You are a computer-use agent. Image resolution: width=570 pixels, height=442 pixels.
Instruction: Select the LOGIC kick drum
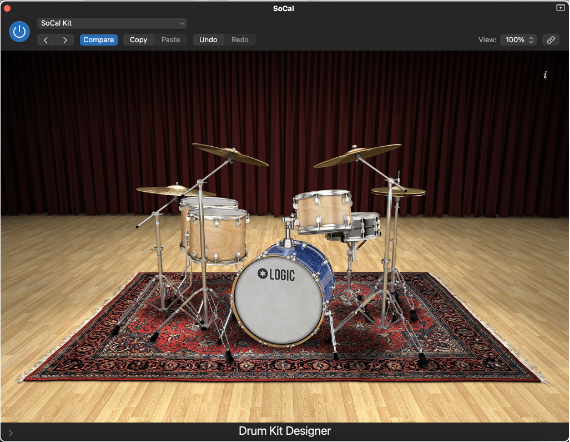point(279,301)
